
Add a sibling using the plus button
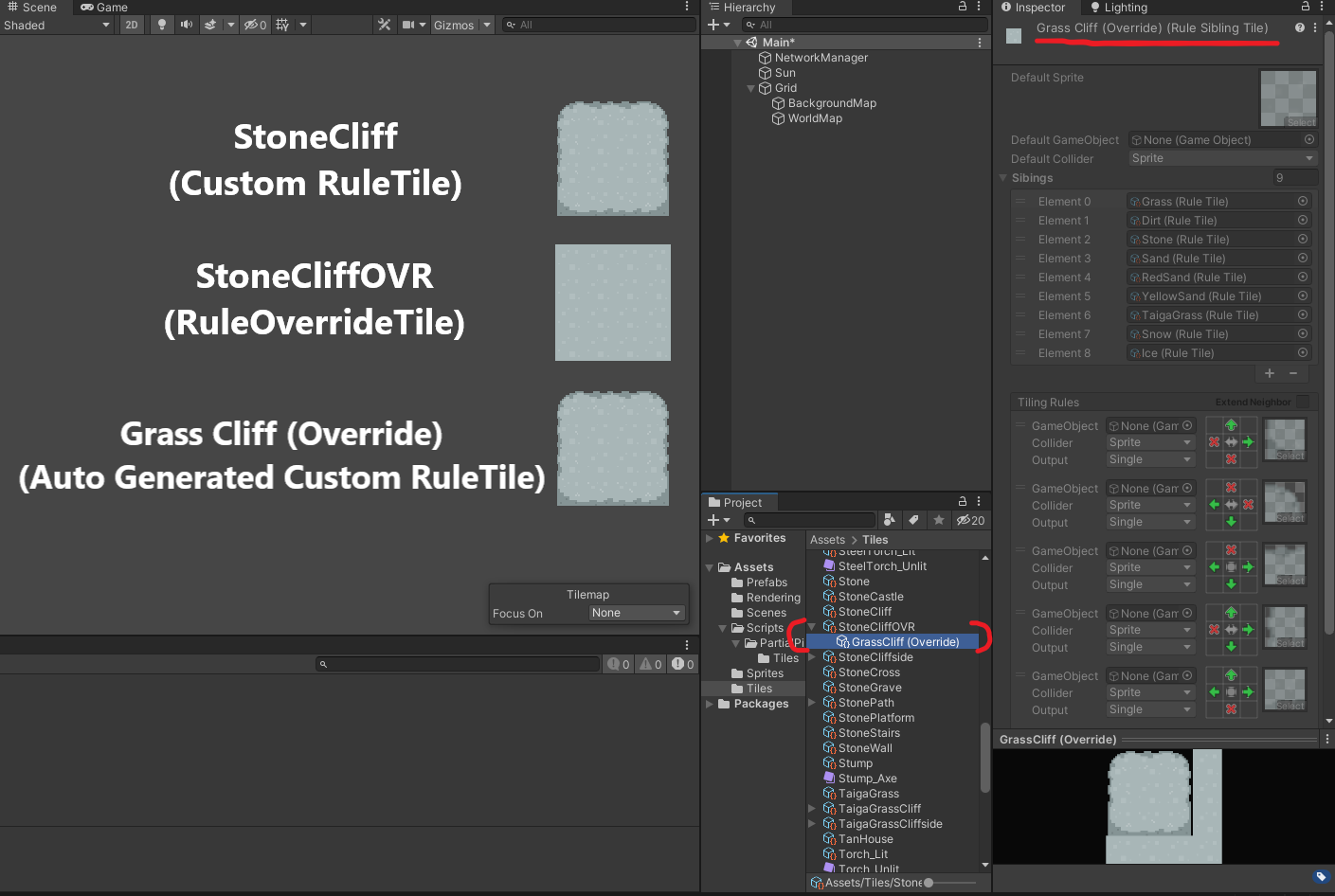(x=1269, y=373)
